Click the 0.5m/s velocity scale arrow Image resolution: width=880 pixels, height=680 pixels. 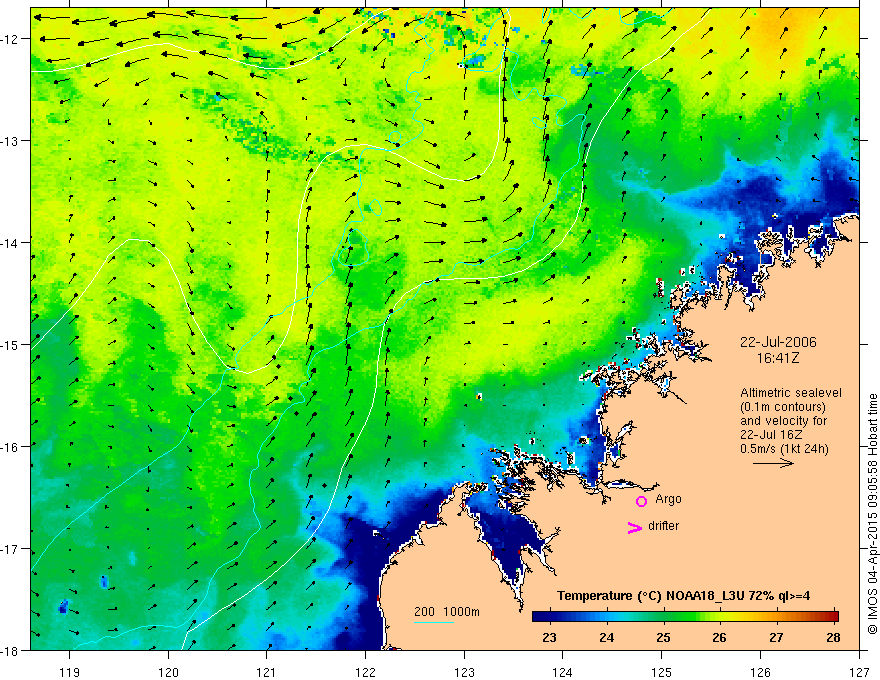773,463
